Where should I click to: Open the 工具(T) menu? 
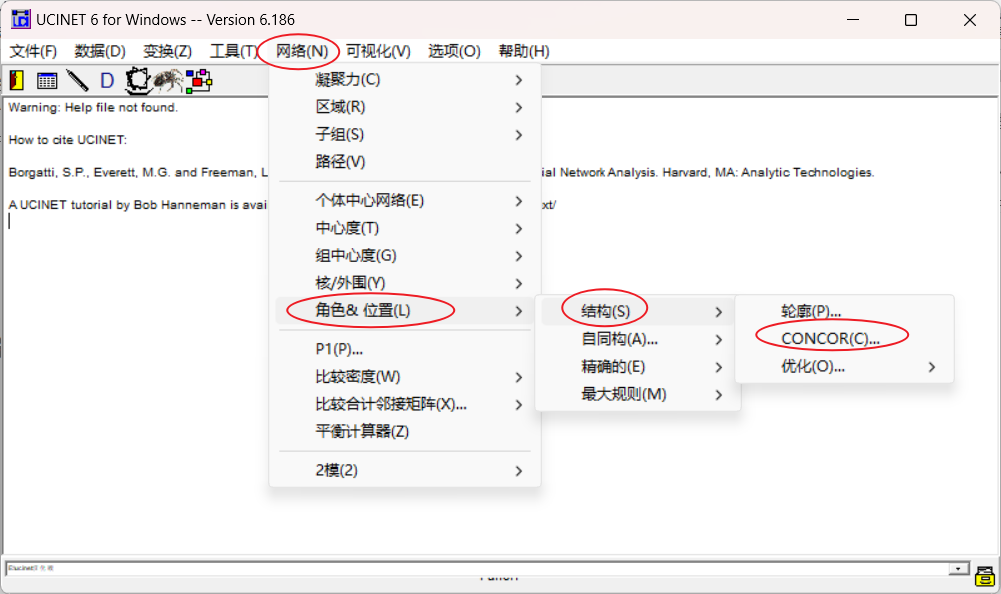pos(234,51)
